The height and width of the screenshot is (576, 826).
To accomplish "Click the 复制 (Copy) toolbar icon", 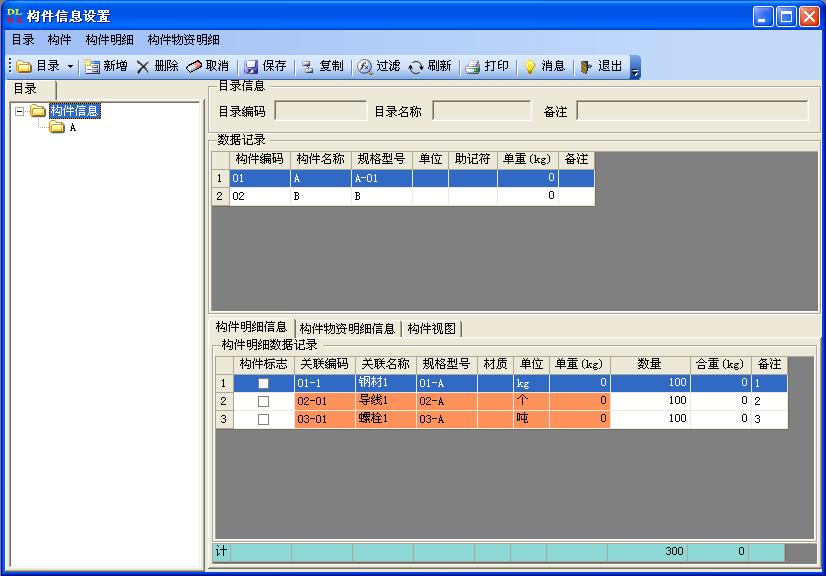I will pyautogui.click(x=308, y=67).
